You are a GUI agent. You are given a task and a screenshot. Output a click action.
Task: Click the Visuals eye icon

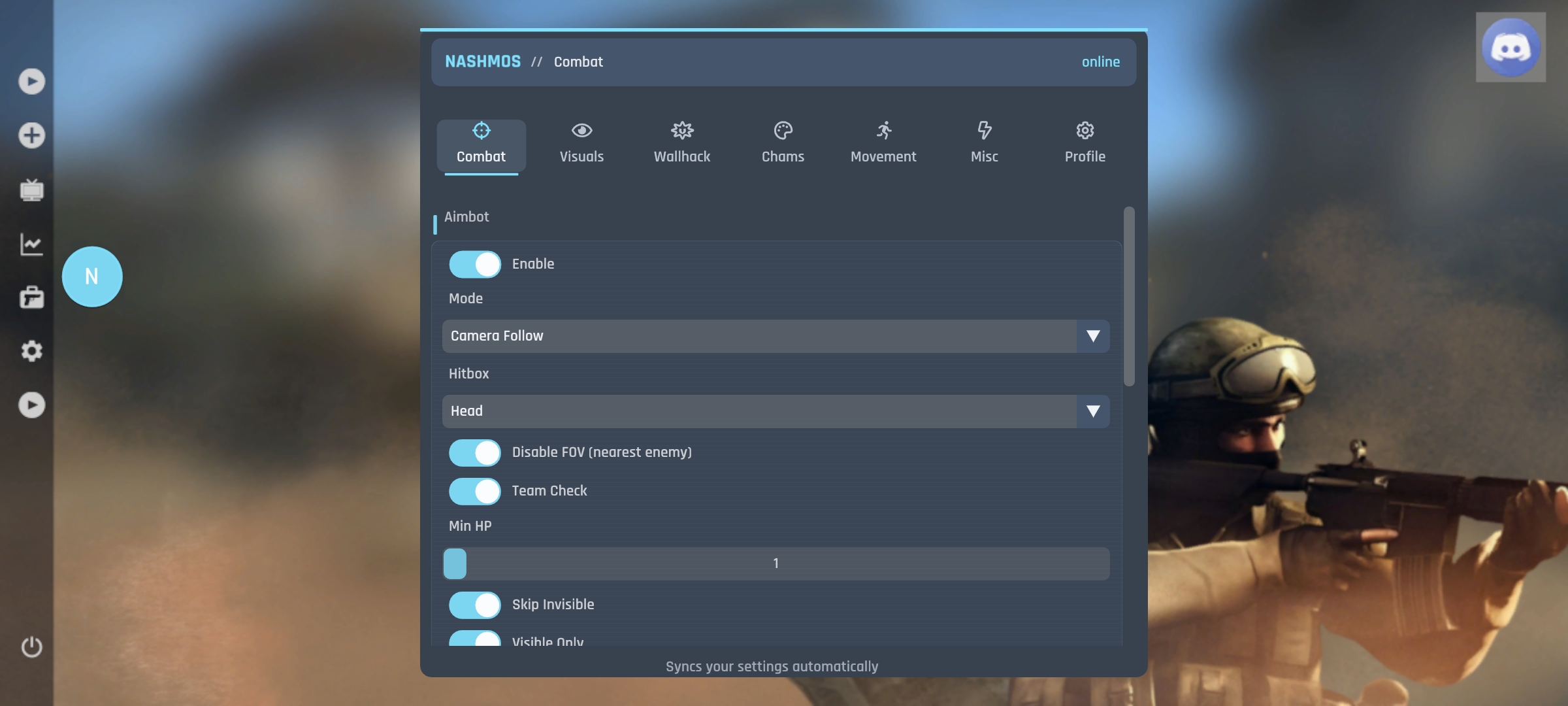[x=581, y=130]
